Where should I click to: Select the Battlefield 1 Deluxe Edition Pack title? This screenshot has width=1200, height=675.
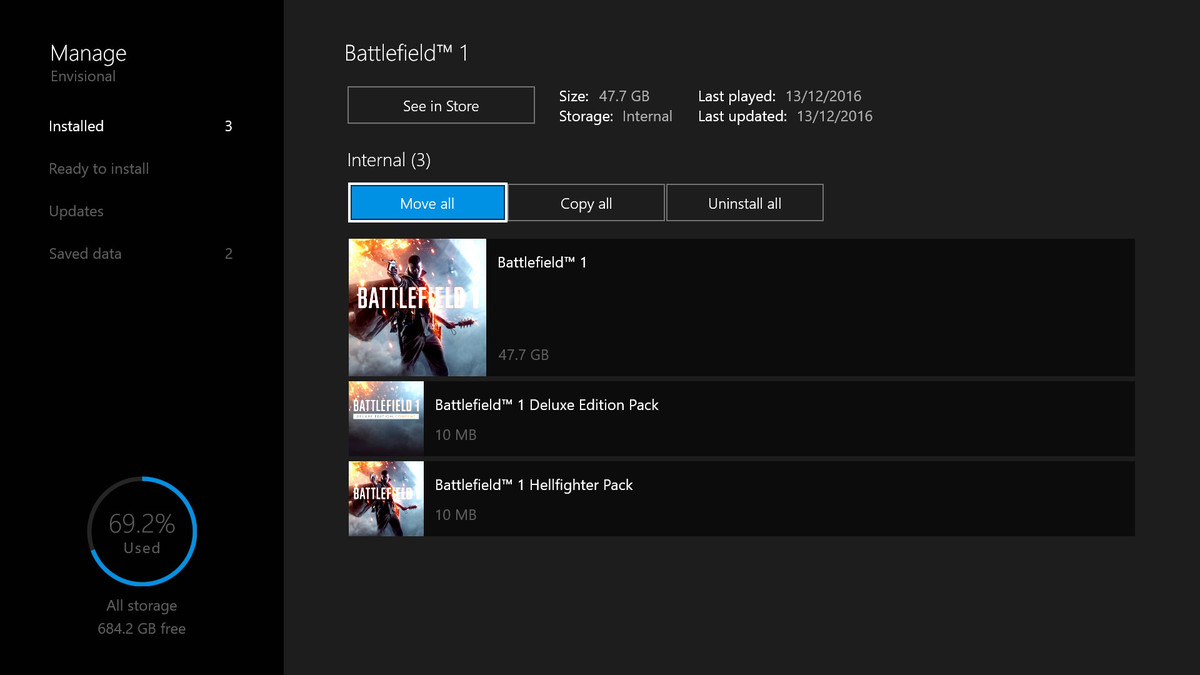(546, 405)
